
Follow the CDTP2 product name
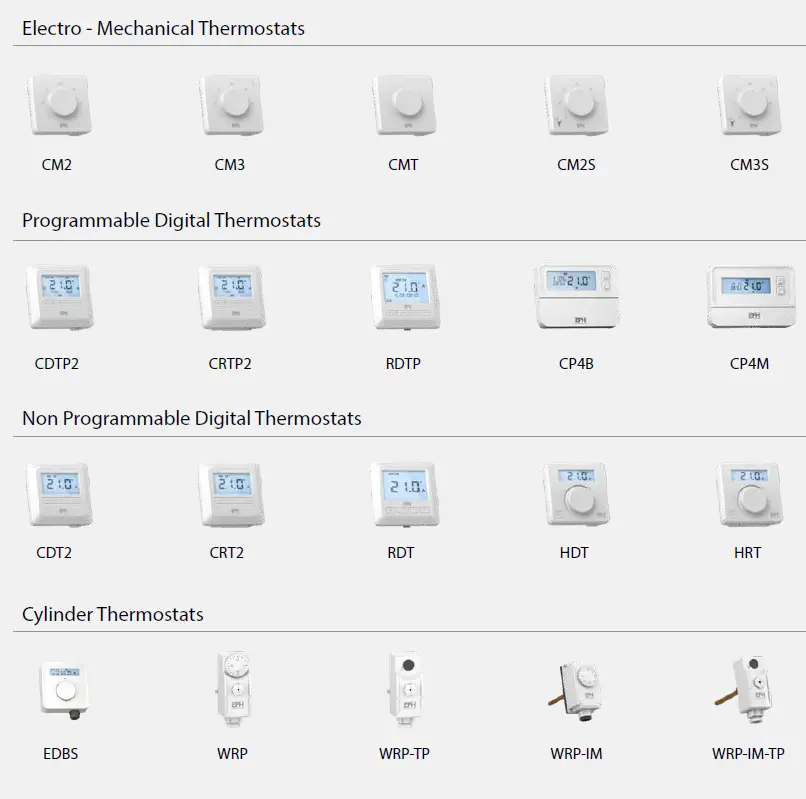[x=57, y=364]
